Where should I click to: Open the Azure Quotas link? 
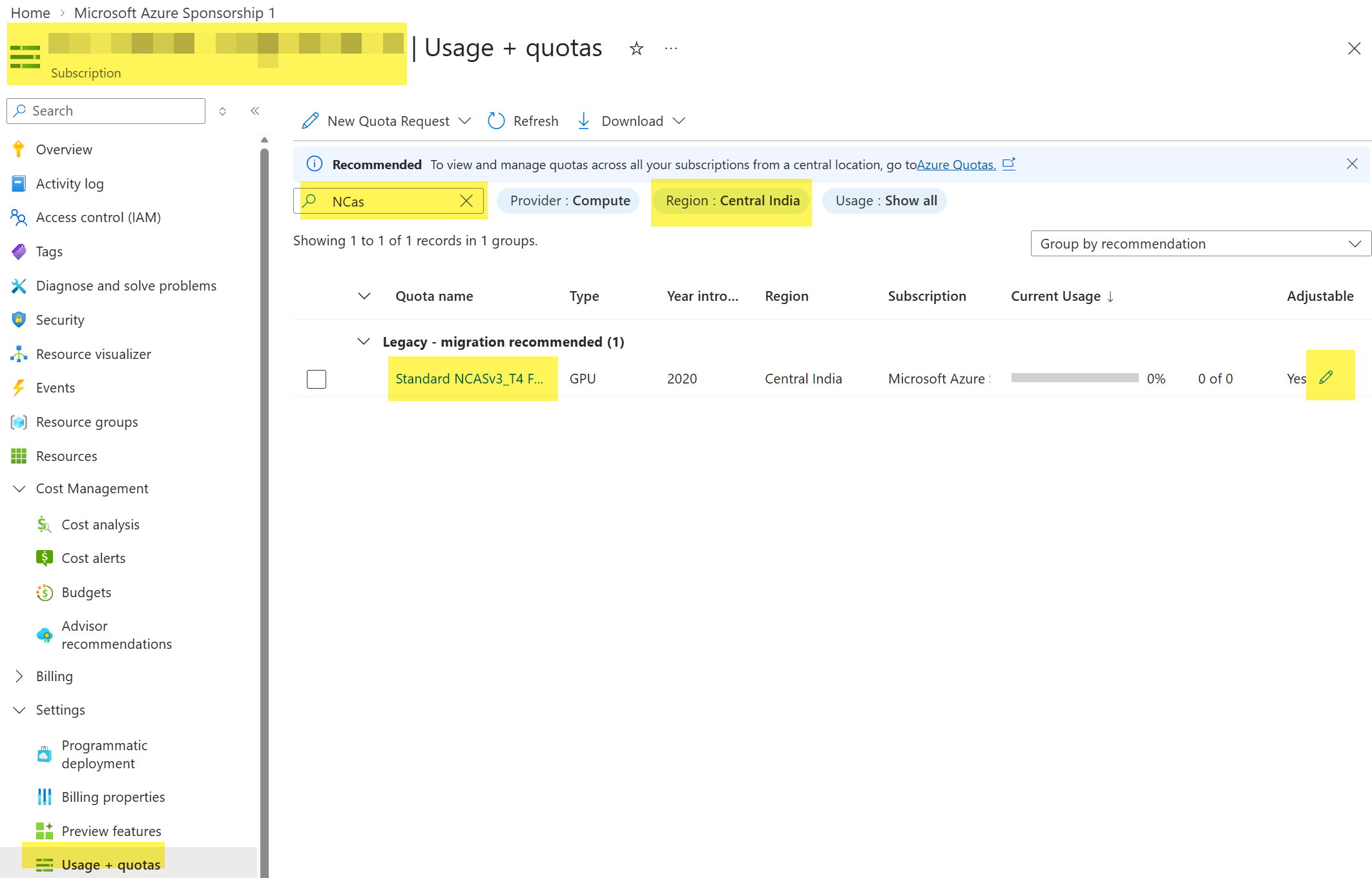point(957,165)
